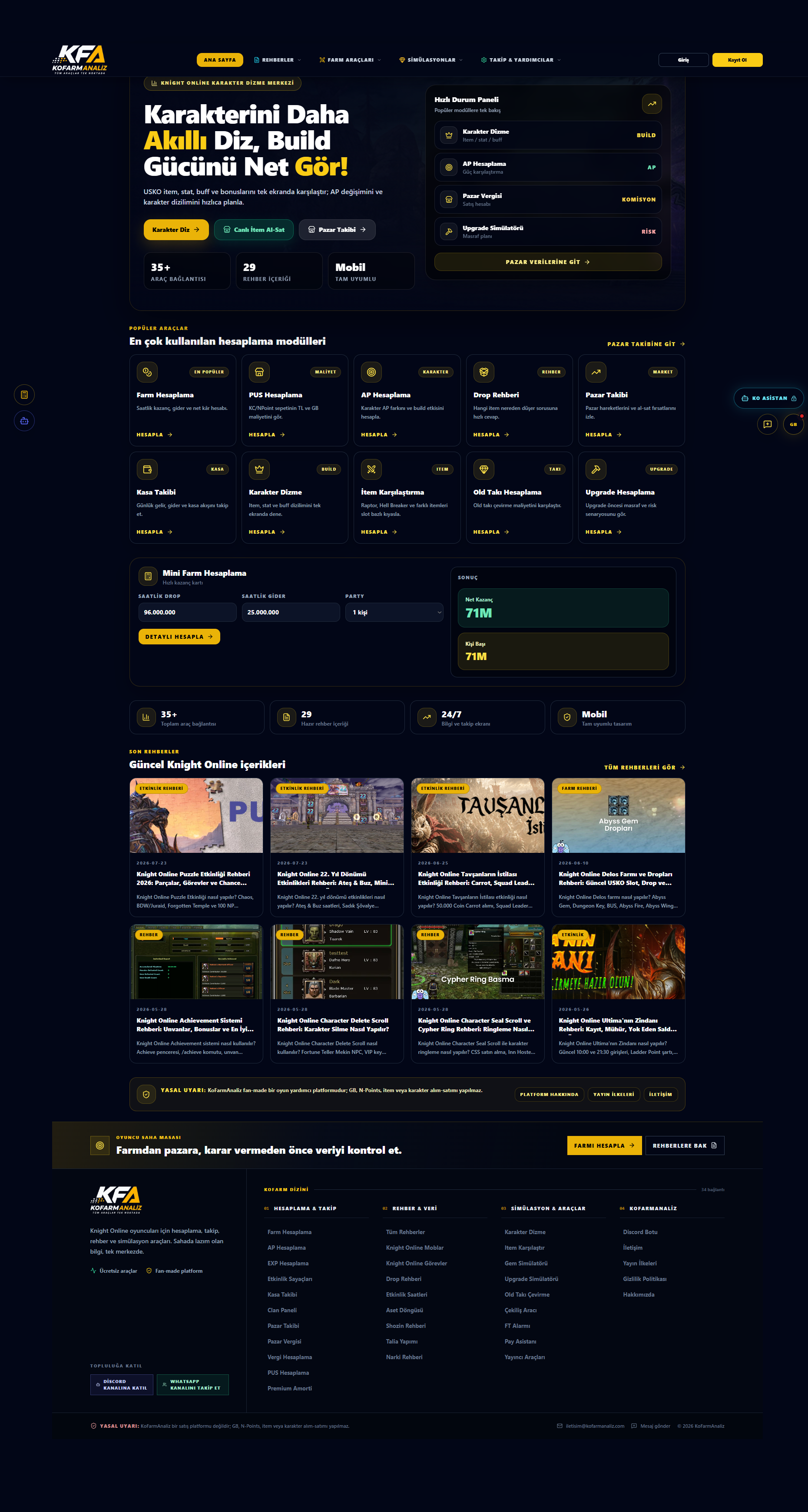Click the Karakter Diz hero button

click(x=176, y=230)
